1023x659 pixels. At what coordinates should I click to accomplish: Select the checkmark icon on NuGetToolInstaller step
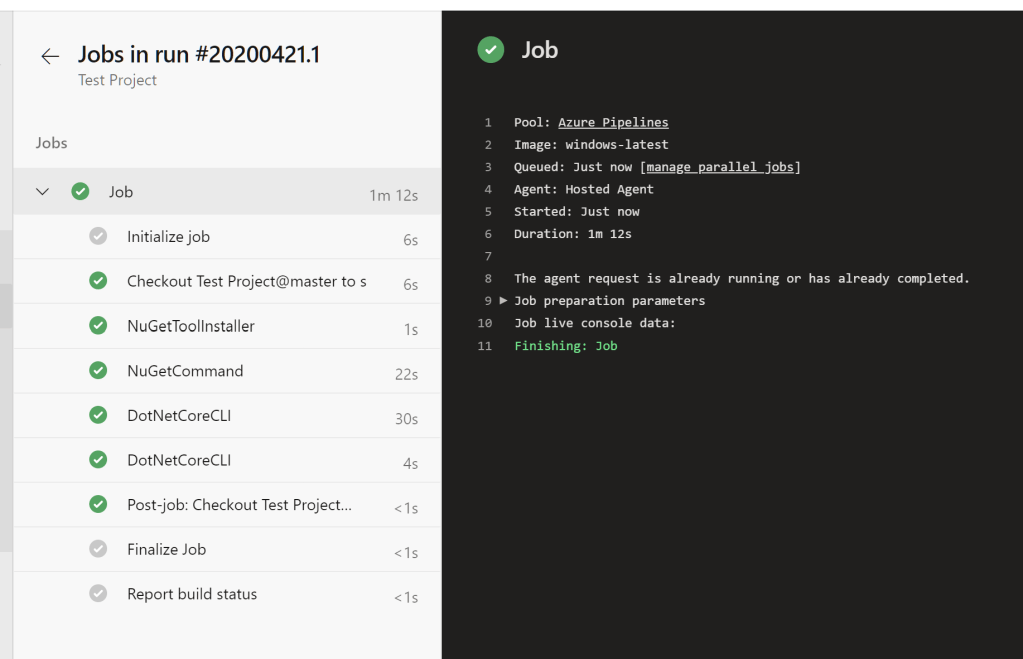pos(98,325)
